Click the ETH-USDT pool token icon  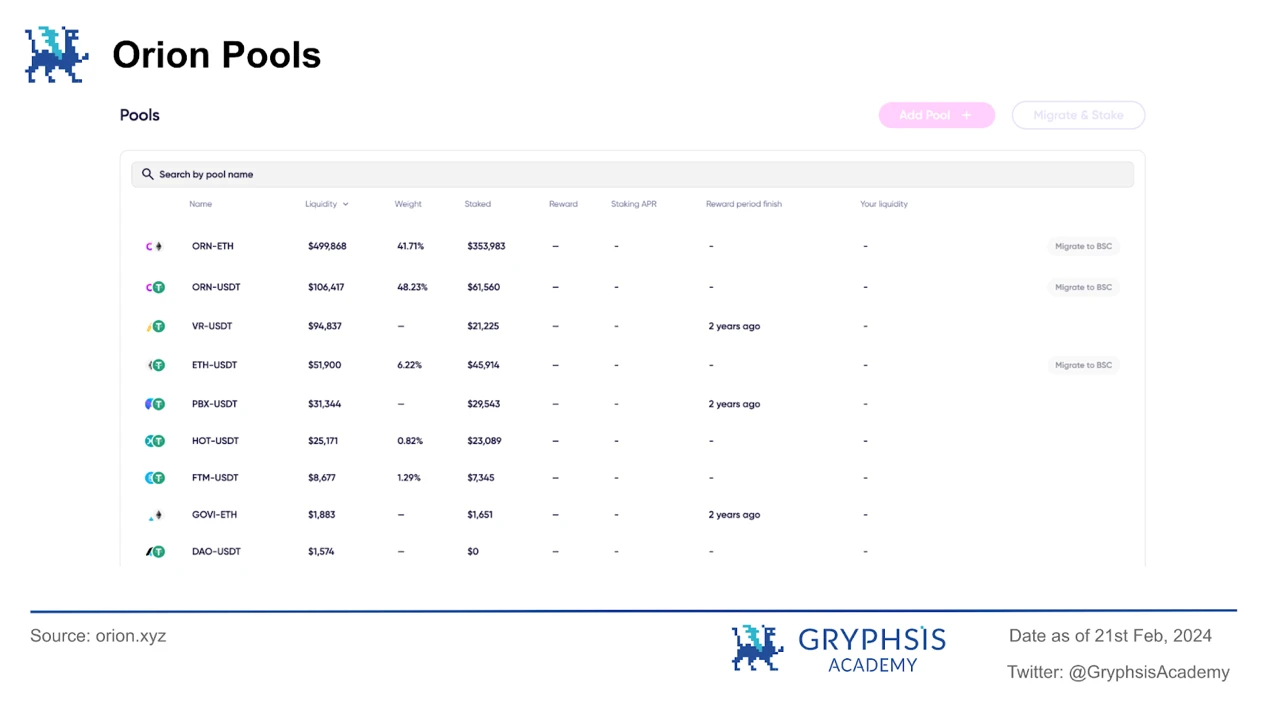[x=155, y=365]
